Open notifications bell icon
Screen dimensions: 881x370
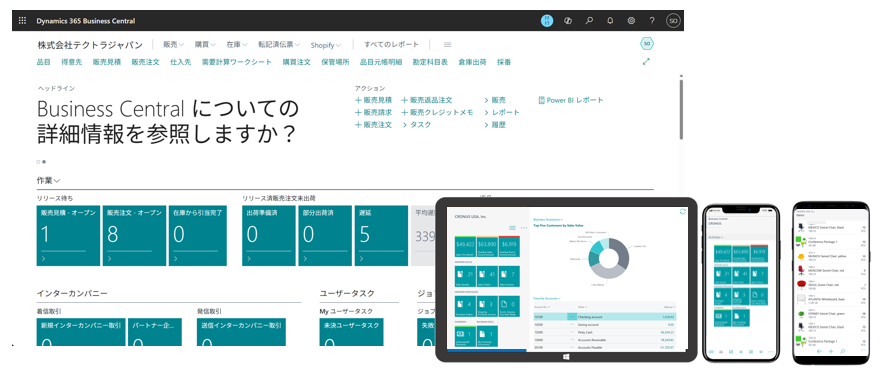tap(610, 21)
